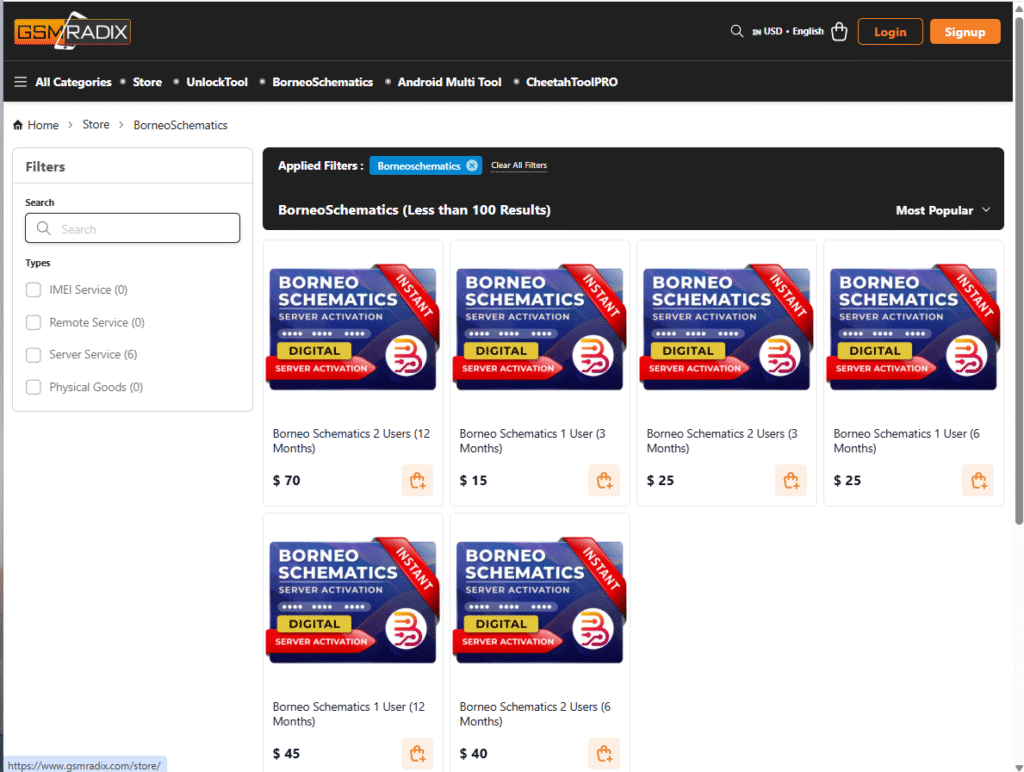Add the $15 Borneo Schematics product to cart
Screen dimensions: 1024x772
604,480
